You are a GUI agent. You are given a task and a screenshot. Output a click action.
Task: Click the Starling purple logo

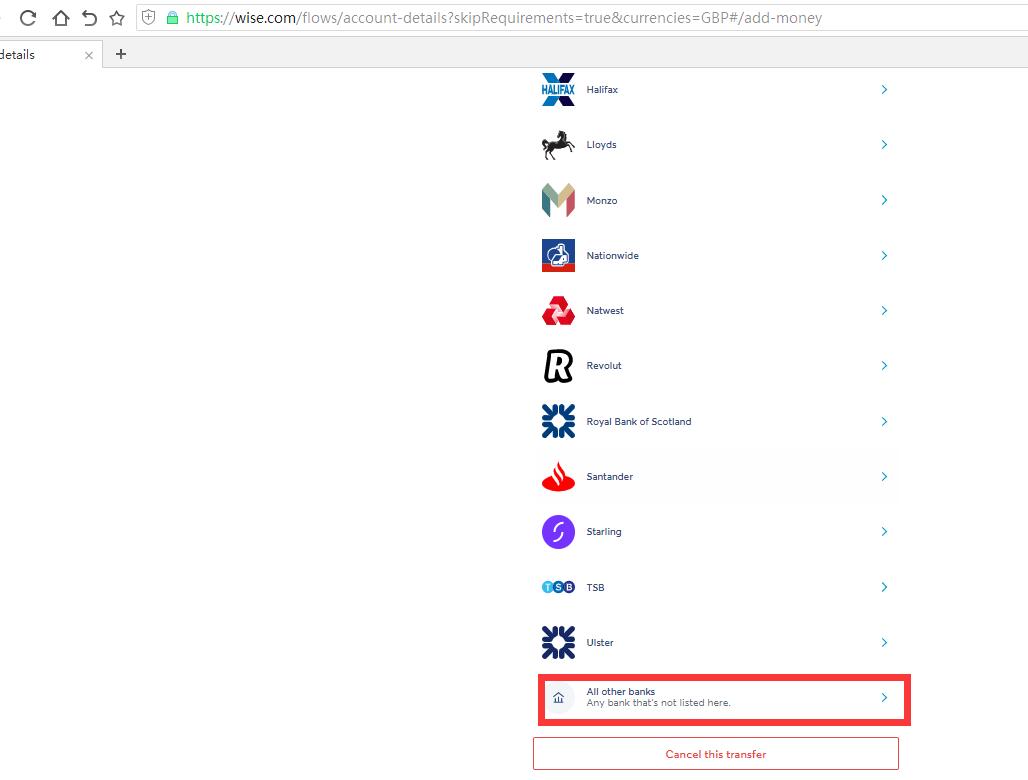558,532
